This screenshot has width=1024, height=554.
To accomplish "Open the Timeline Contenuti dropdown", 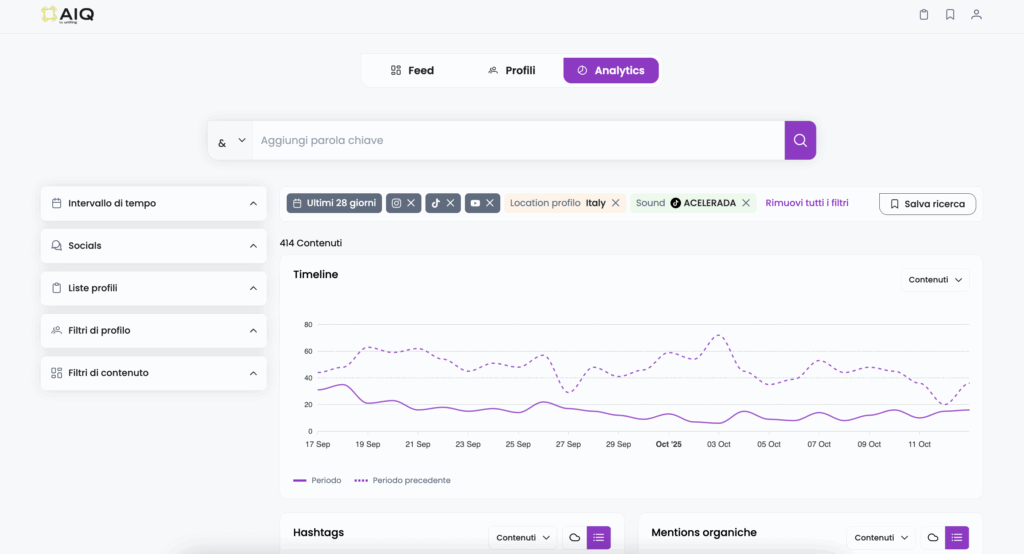I will [936, 280].
